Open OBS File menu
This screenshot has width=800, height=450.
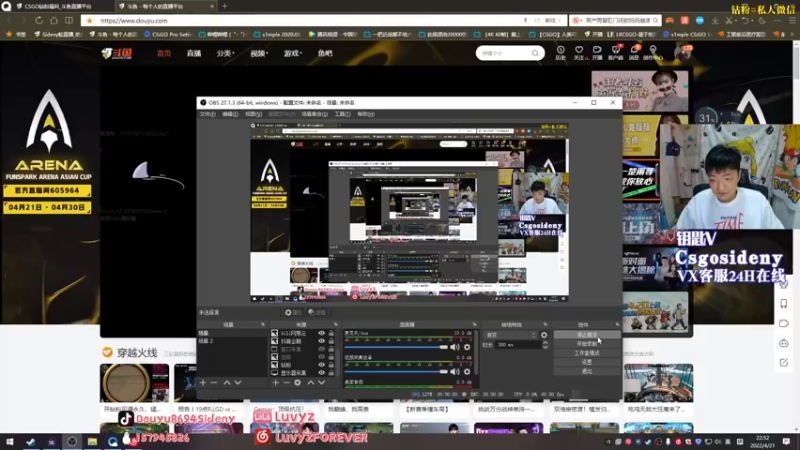[x=208, y=114]
